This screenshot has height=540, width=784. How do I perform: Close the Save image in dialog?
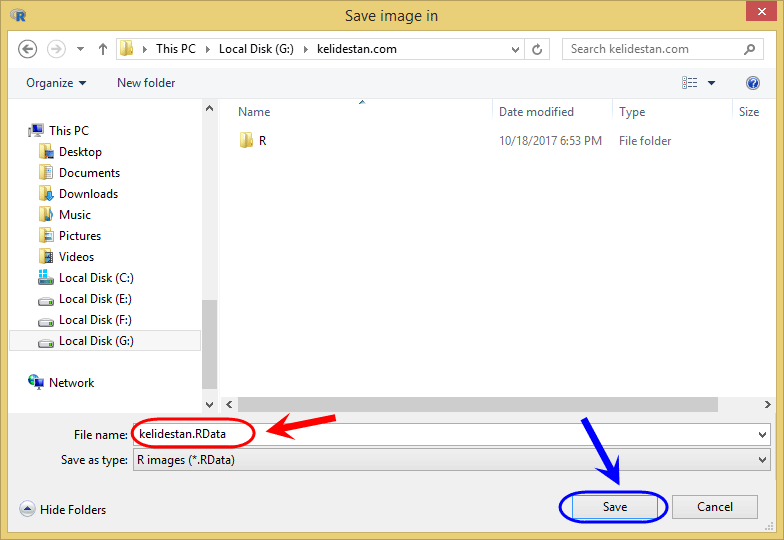761,11
